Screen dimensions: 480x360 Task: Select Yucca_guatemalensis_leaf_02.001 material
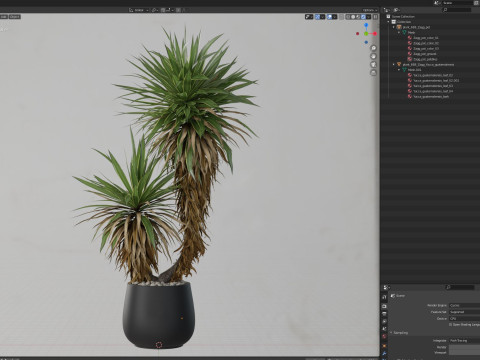click(x=436, y=80)
